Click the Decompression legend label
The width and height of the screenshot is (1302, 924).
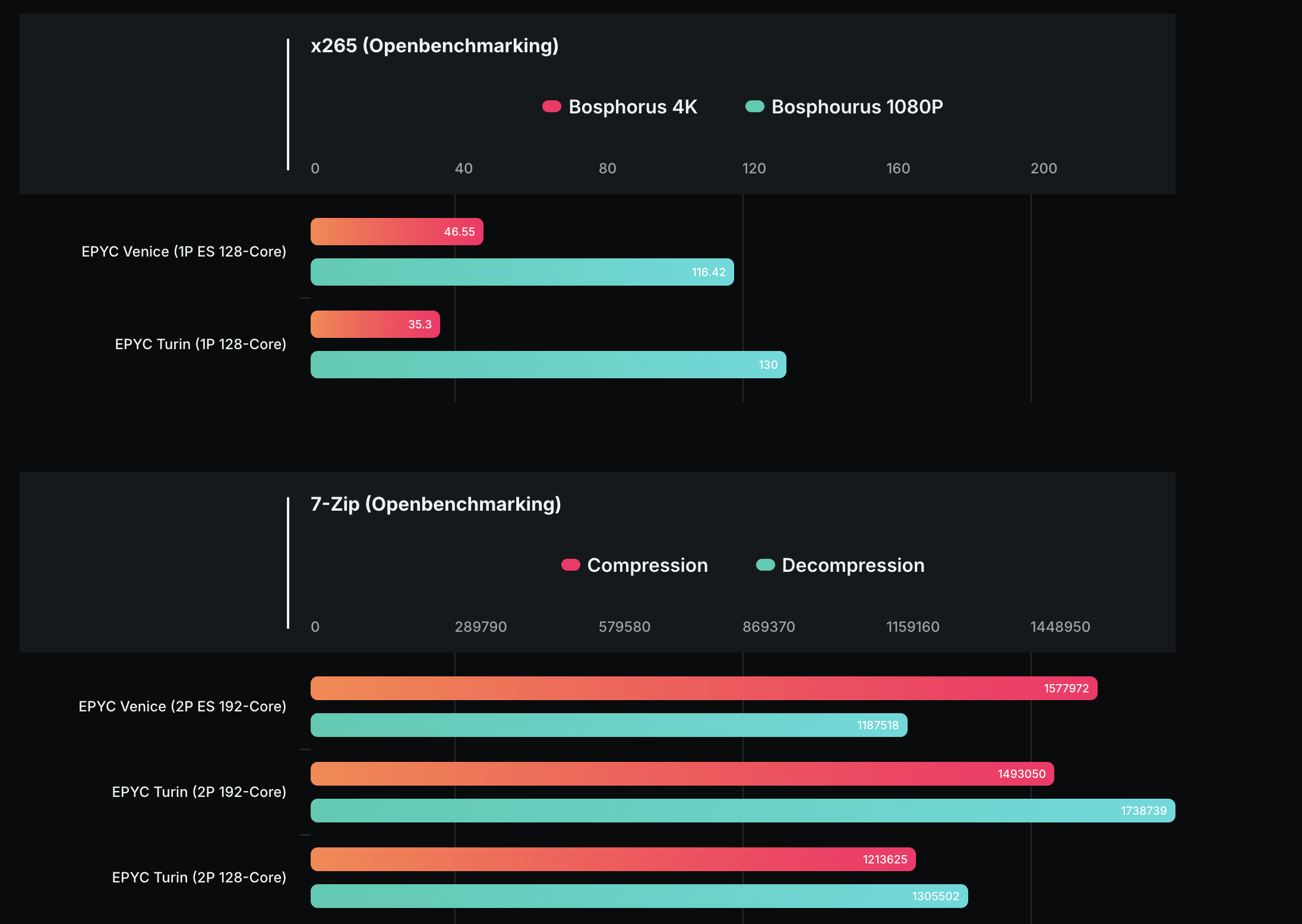[x=853, y=565]
